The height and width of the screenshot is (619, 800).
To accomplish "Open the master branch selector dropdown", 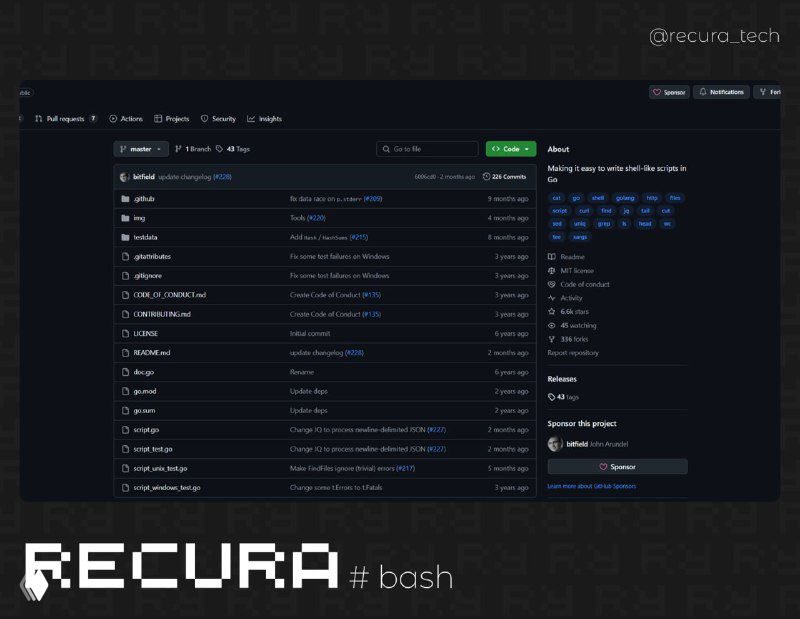I will click(141, 149).
